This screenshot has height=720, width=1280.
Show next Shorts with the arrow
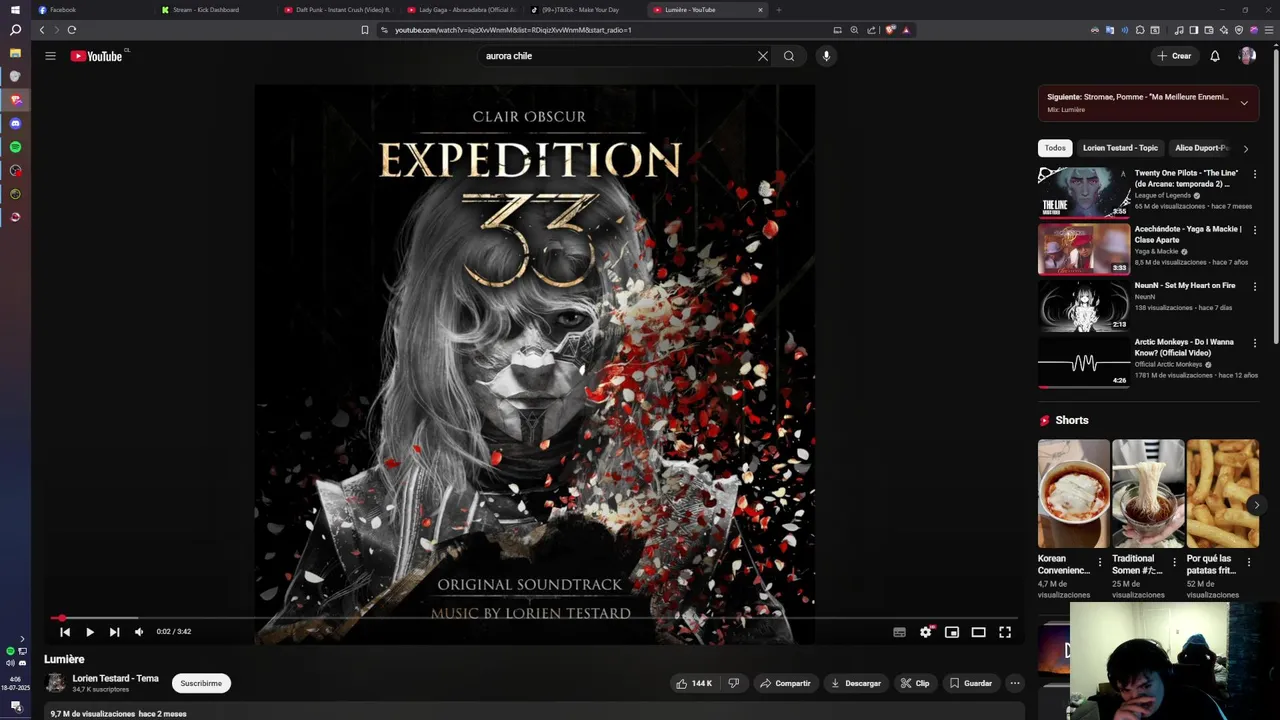[x=1256, y=505]
